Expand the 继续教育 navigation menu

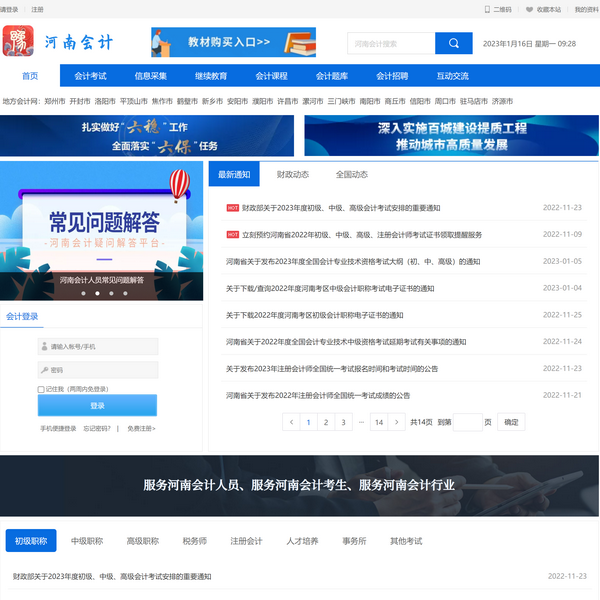tap(211, 76)
